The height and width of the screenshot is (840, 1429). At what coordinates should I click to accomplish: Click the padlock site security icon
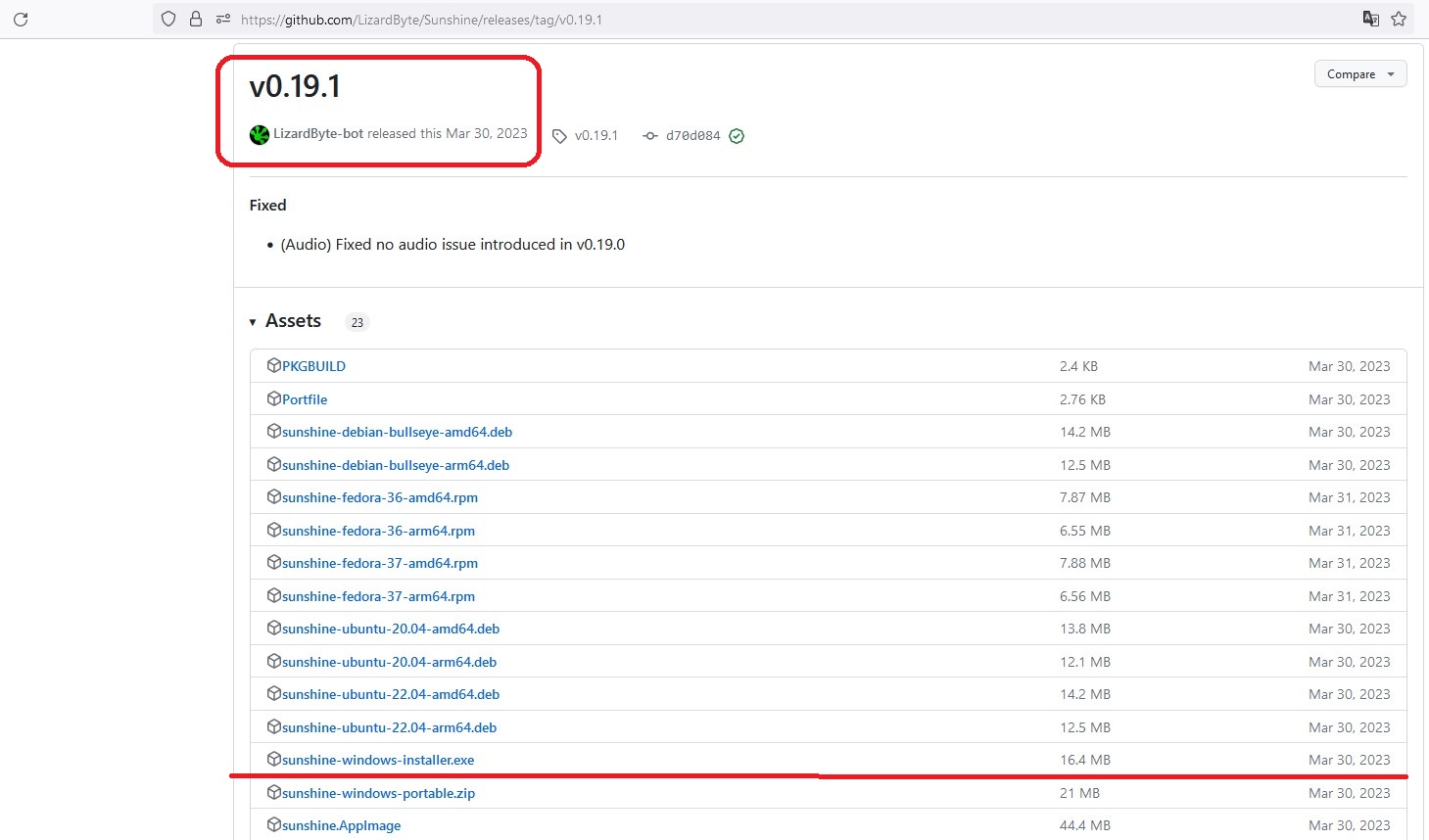pyautogui.click(x=196, y=19)
